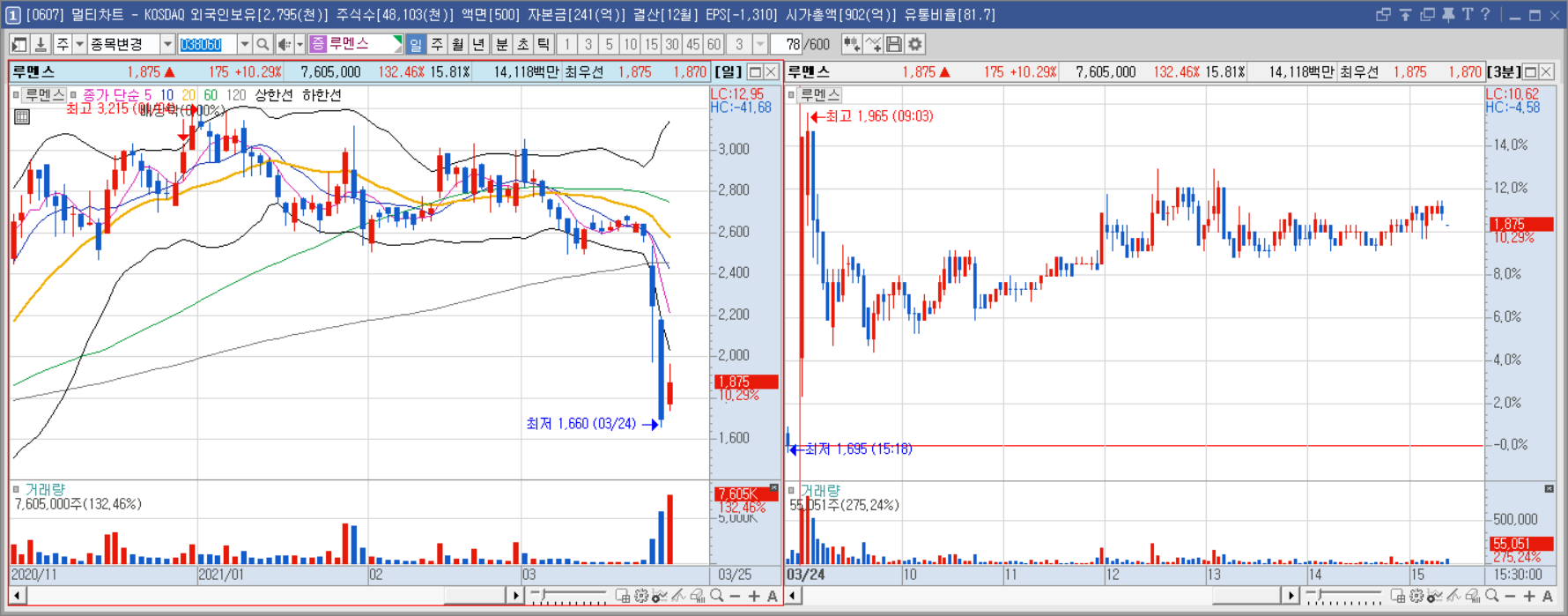
Task: Click the first overlapping-windows icon in title bar
Action: 1383,15
